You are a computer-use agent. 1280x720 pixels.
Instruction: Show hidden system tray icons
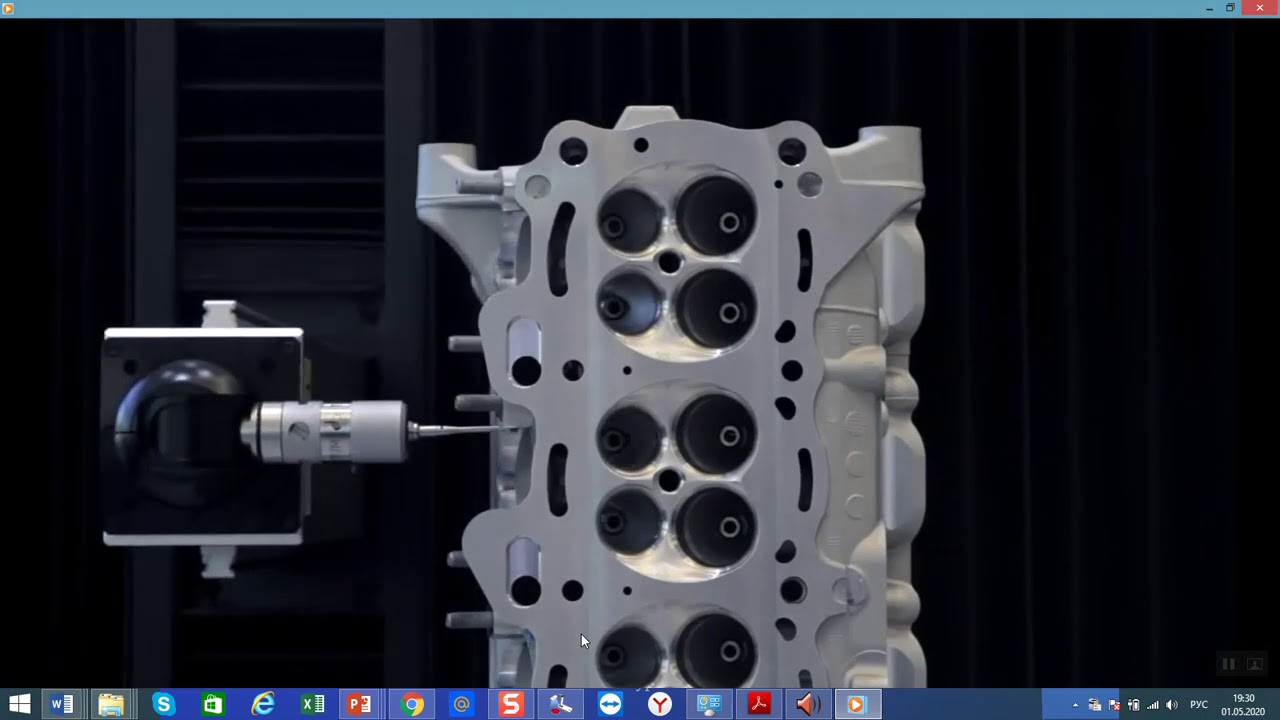(x=1075, y=705)
